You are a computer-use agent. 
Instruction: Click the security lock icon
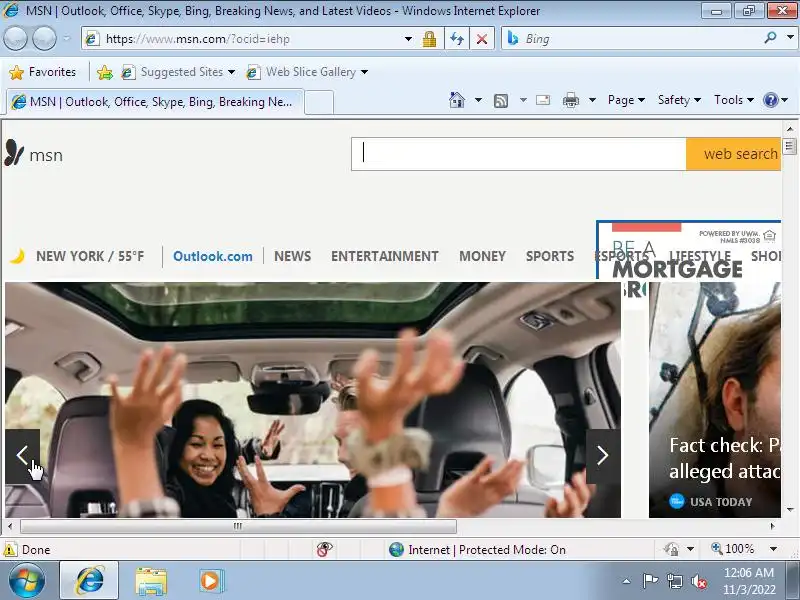(x=429, y=39)
